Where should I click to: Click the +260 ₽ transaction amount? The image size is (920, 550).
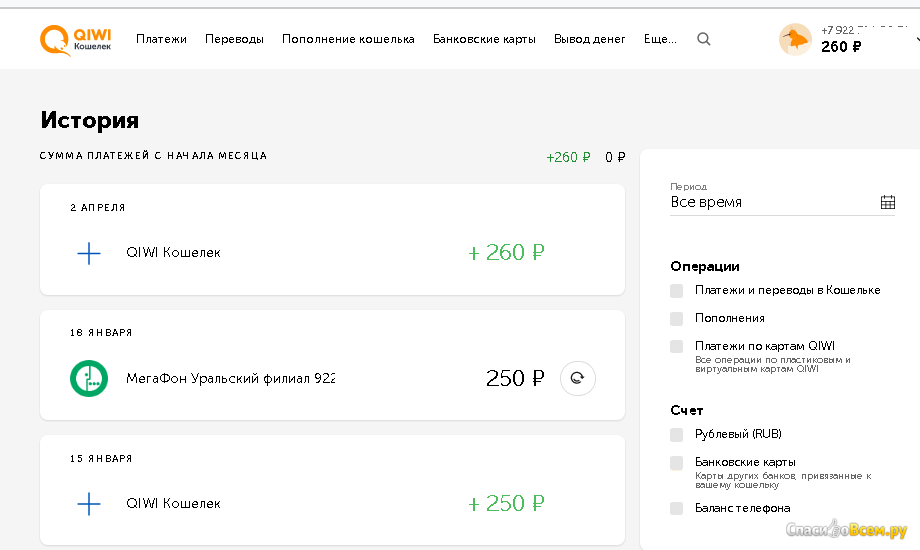[506, 252]
